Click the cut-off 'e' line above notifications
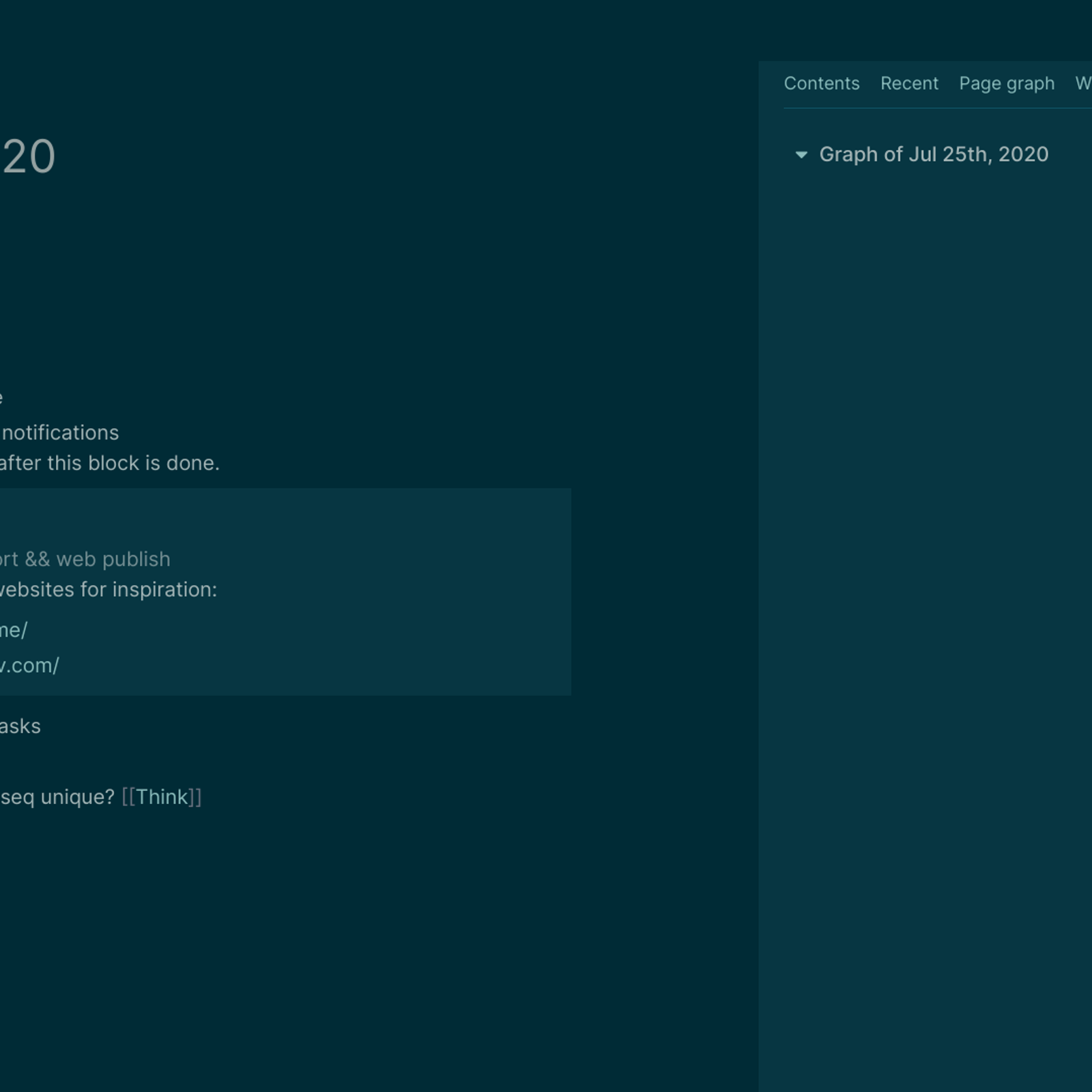The image size is (1092, 1092). [x=1, y=398]
